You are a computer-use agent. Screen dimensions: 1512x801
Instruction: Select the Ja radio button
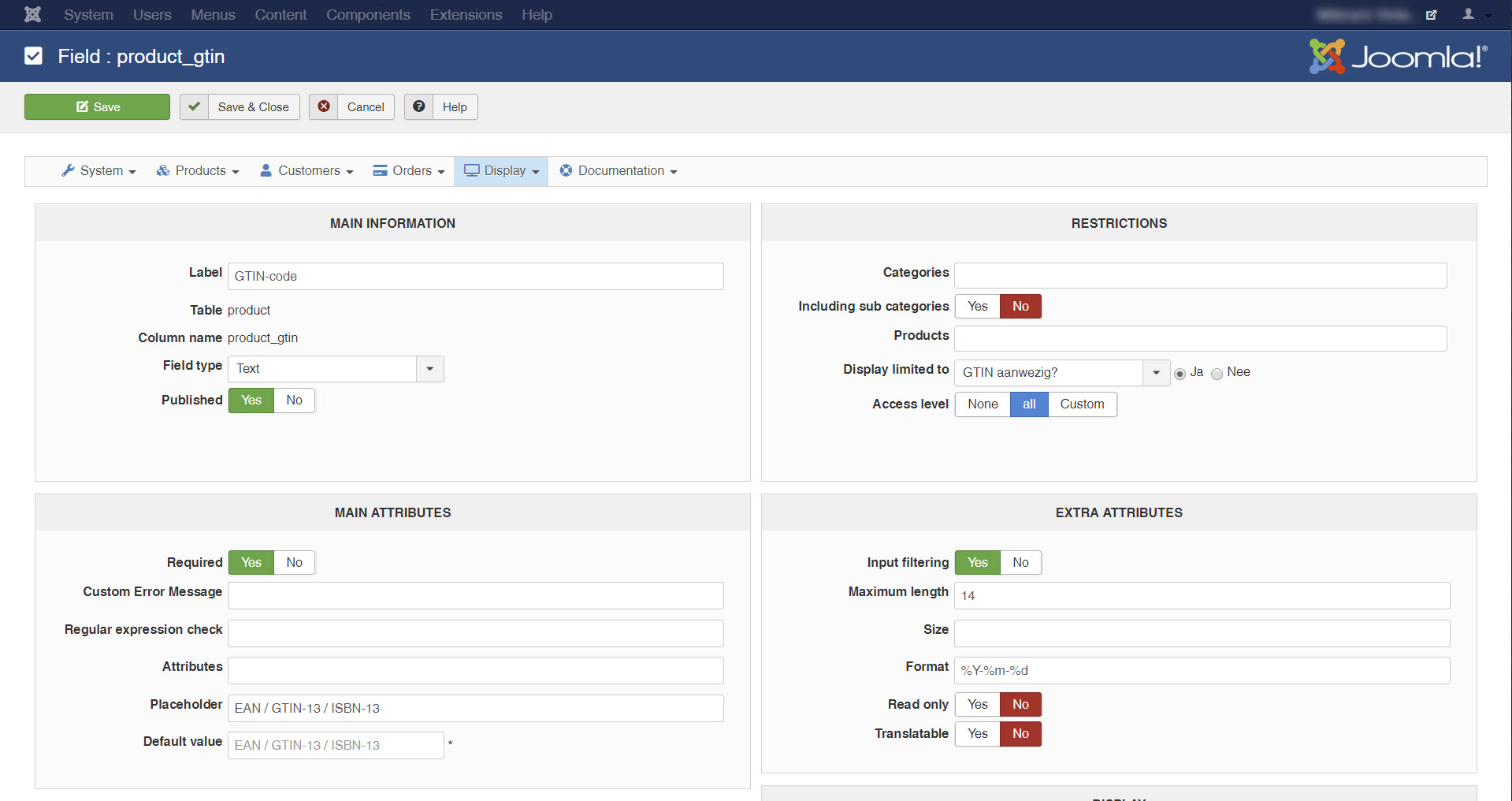(1180, 374)
